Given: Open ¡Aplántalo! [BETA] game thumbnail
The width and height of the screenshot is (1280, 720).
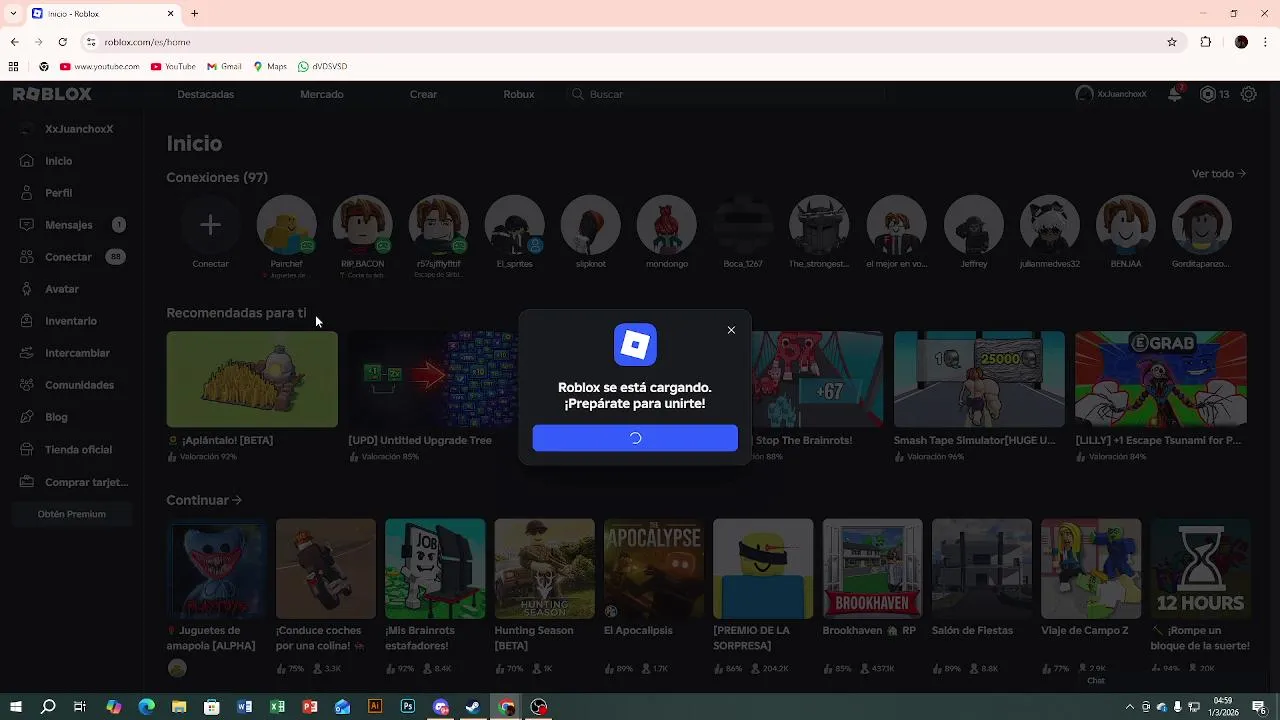Looking at the screenshot, I should pos(252,379).
